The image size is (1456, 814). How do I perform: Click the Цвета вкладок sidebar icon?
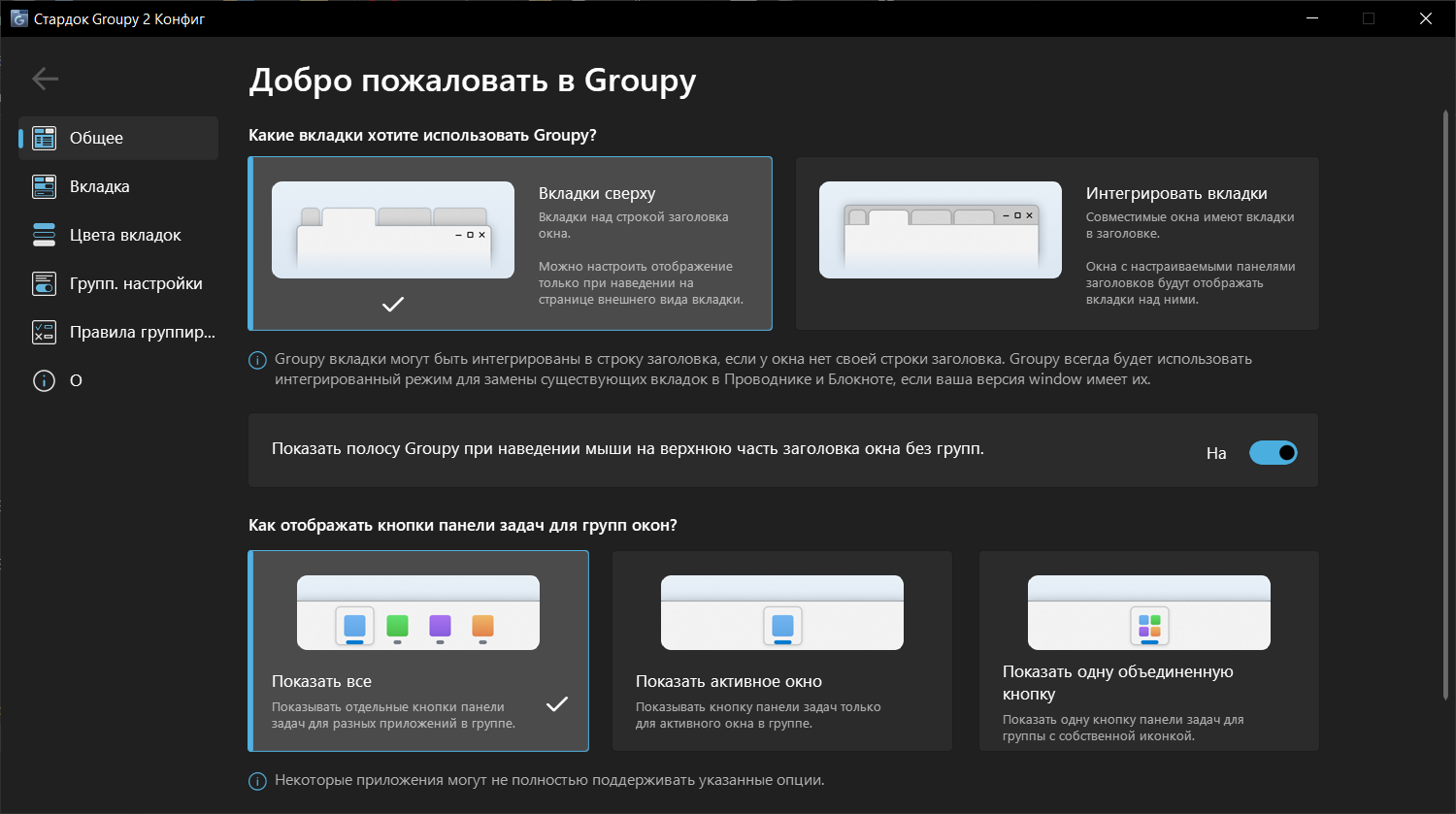tap(44, 235)
